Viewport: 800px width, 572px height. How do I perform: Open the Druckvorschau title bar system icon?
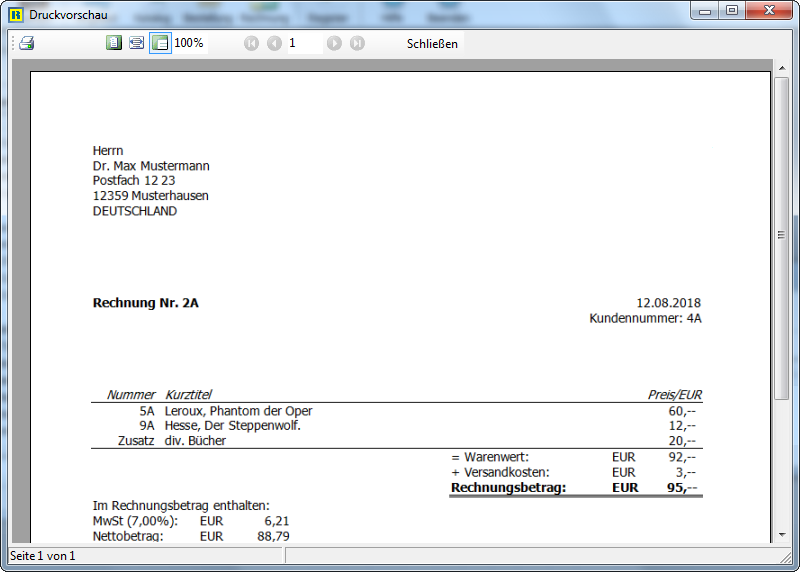15,14
